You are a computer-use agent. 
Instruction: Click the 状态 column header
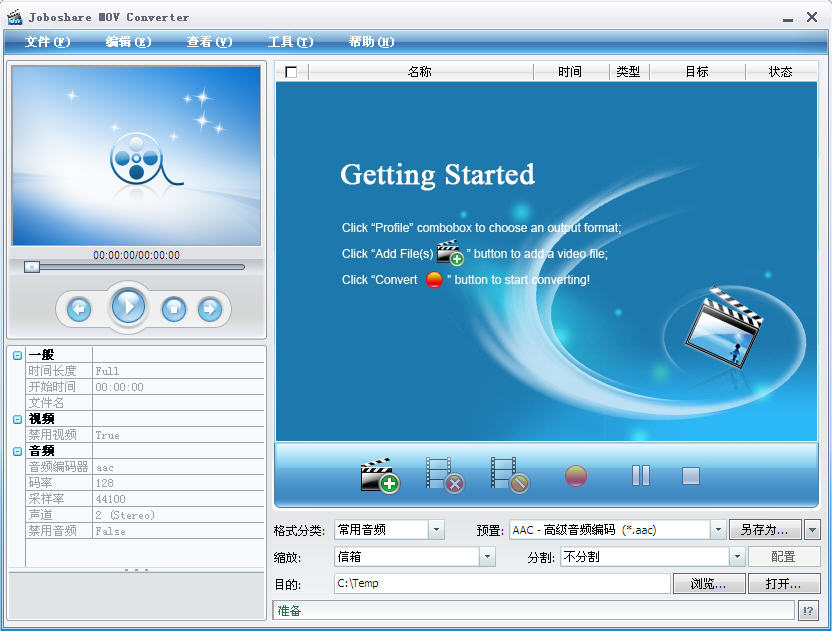[781, 72]
